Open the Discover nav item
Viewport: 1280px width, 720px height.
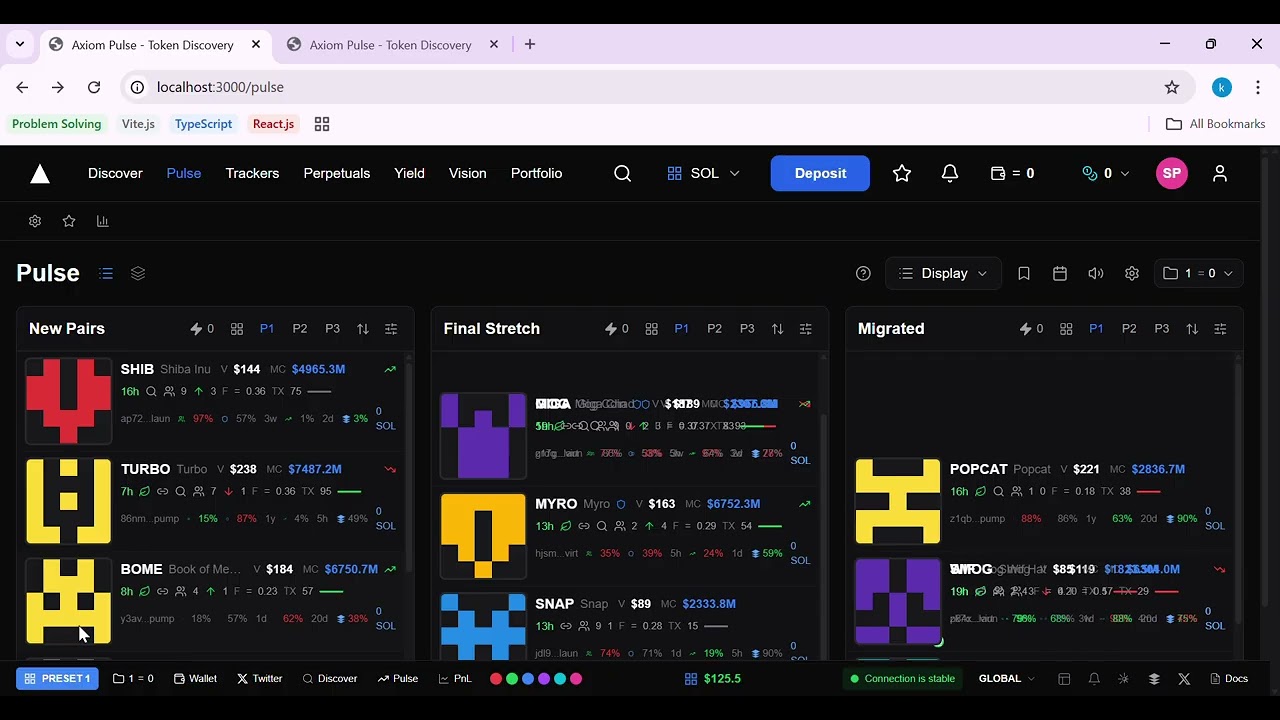[x=115, y=174]
